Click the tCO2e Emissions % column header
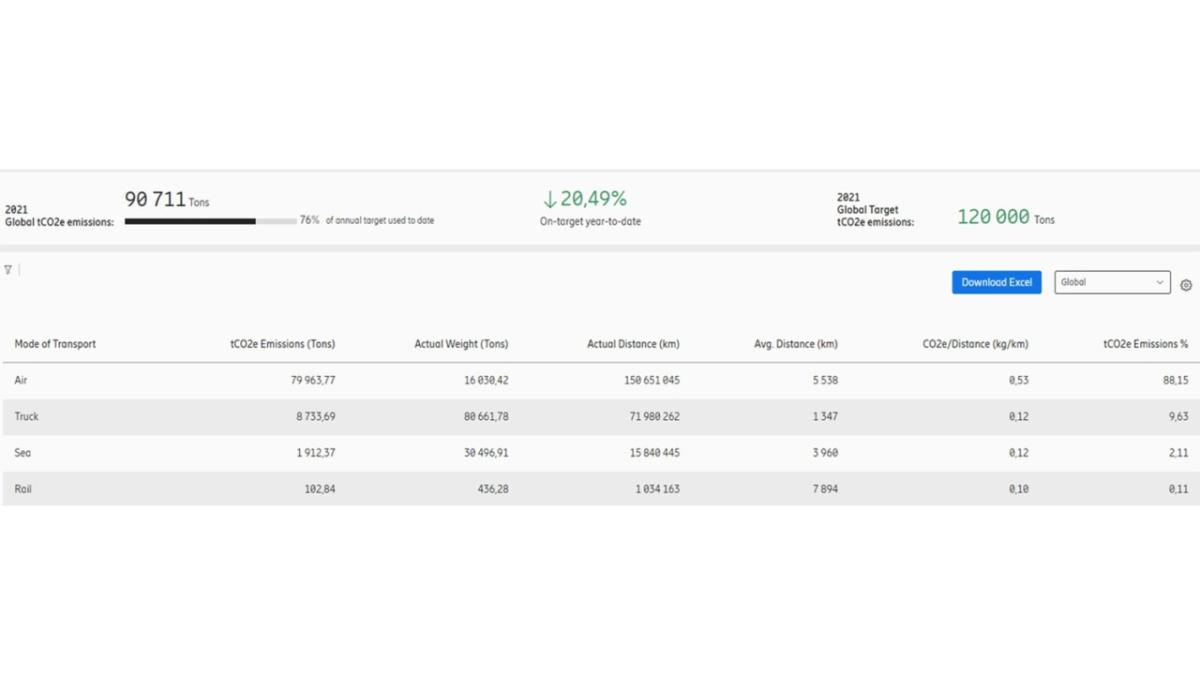The width and height of the screenshot is (1200, 675). [1145, 344]
